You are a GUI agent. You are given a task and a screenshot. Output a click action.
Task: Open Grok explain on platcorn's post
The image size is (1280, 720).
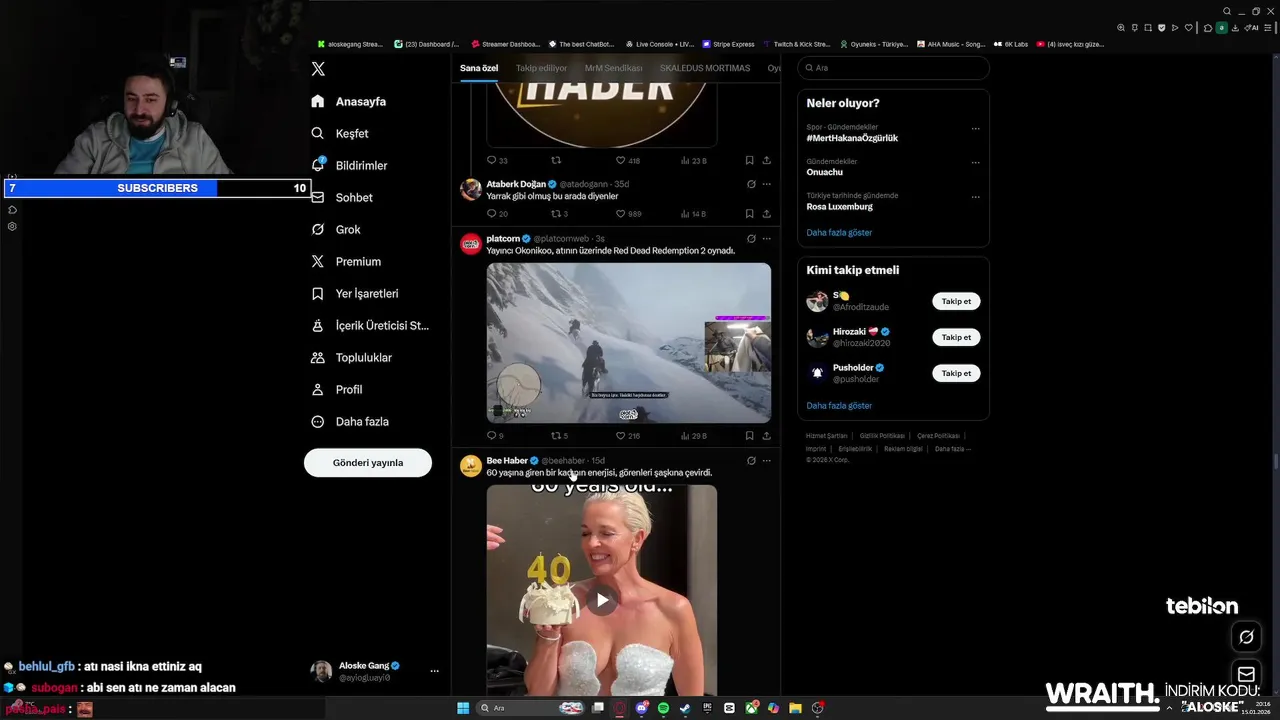[x=751, y=239]
